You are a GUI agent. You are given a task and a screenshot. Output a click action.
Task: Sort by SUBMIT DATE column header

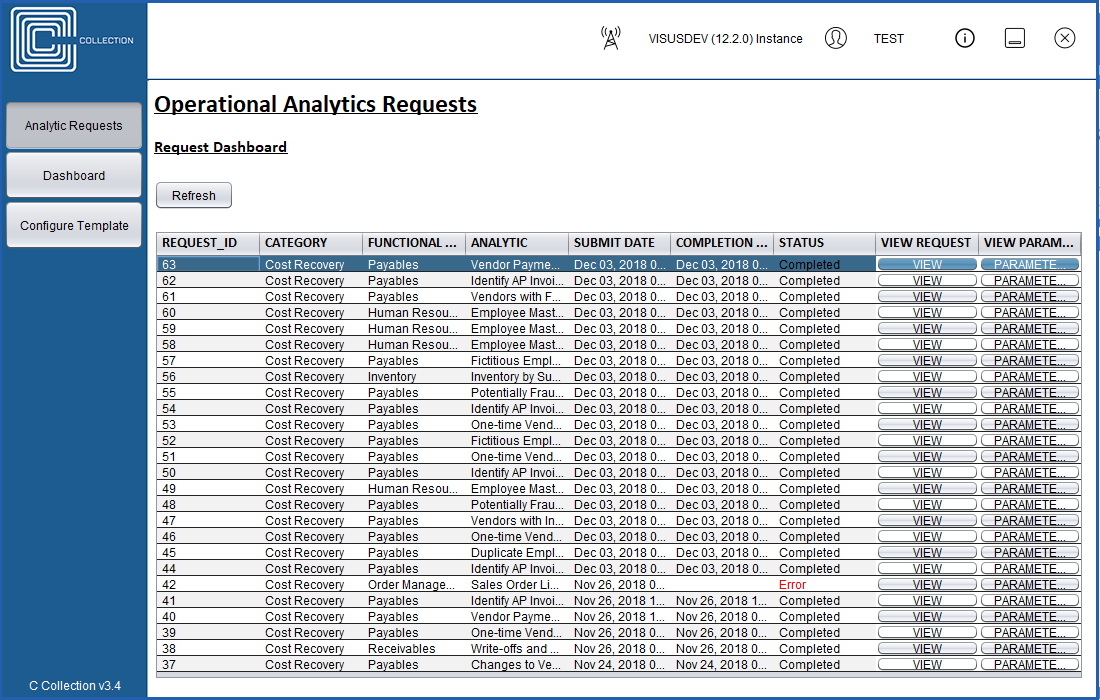click(x=619, y=243)
